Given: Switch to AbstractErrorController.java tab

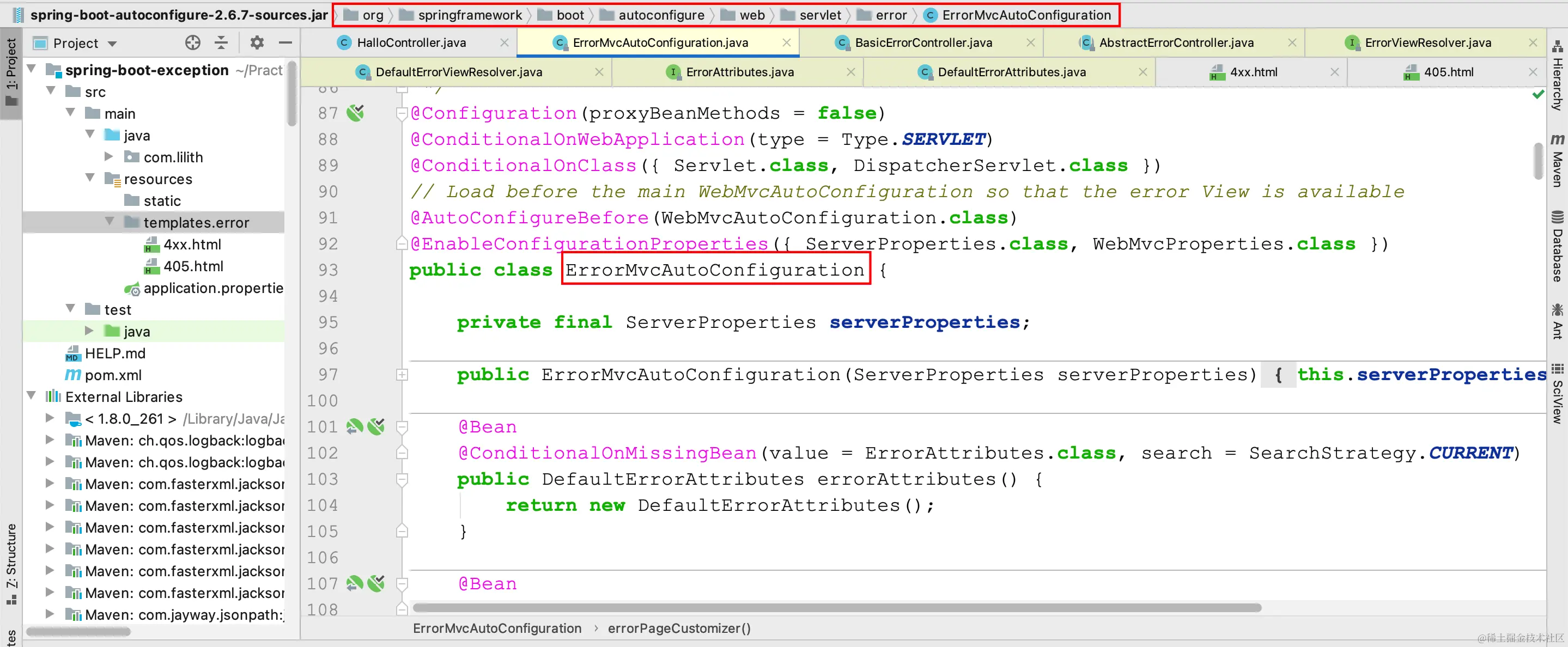Looking at the screenshot, I should coord(1175,42).
